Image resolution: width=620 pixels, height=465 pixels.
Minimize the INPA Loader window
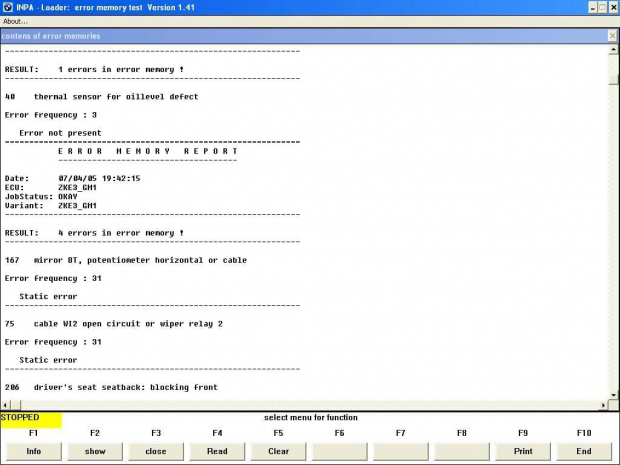[x=585, y=6]
